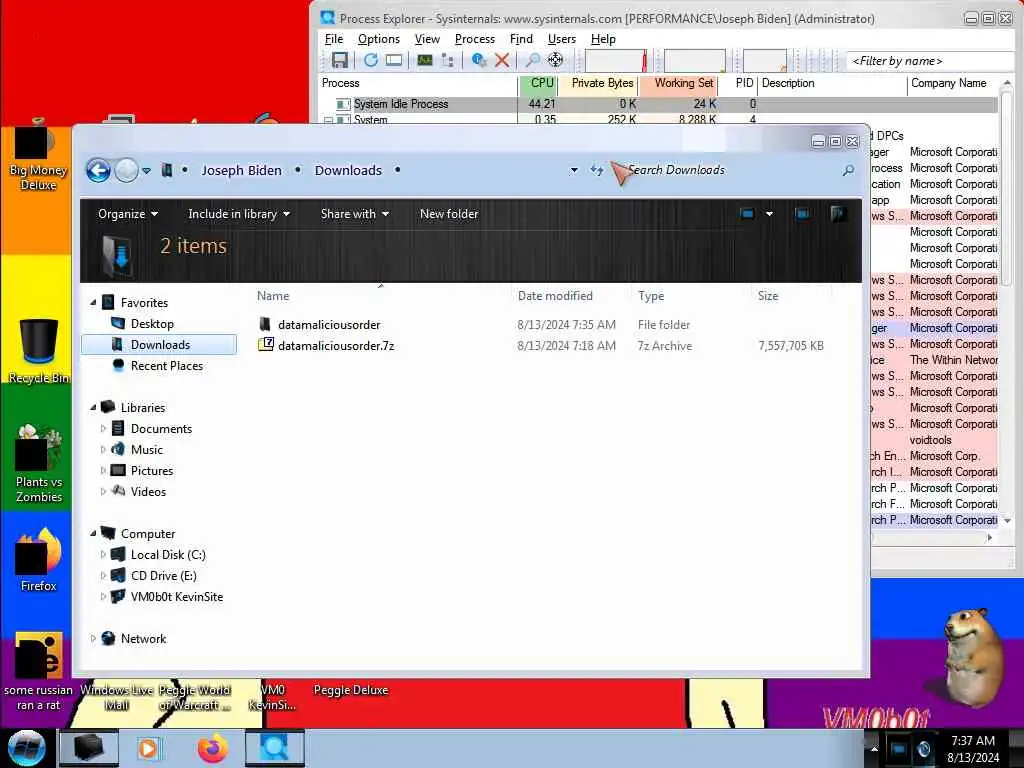Sort by the Private Bytes column header

tap(597, 84)
